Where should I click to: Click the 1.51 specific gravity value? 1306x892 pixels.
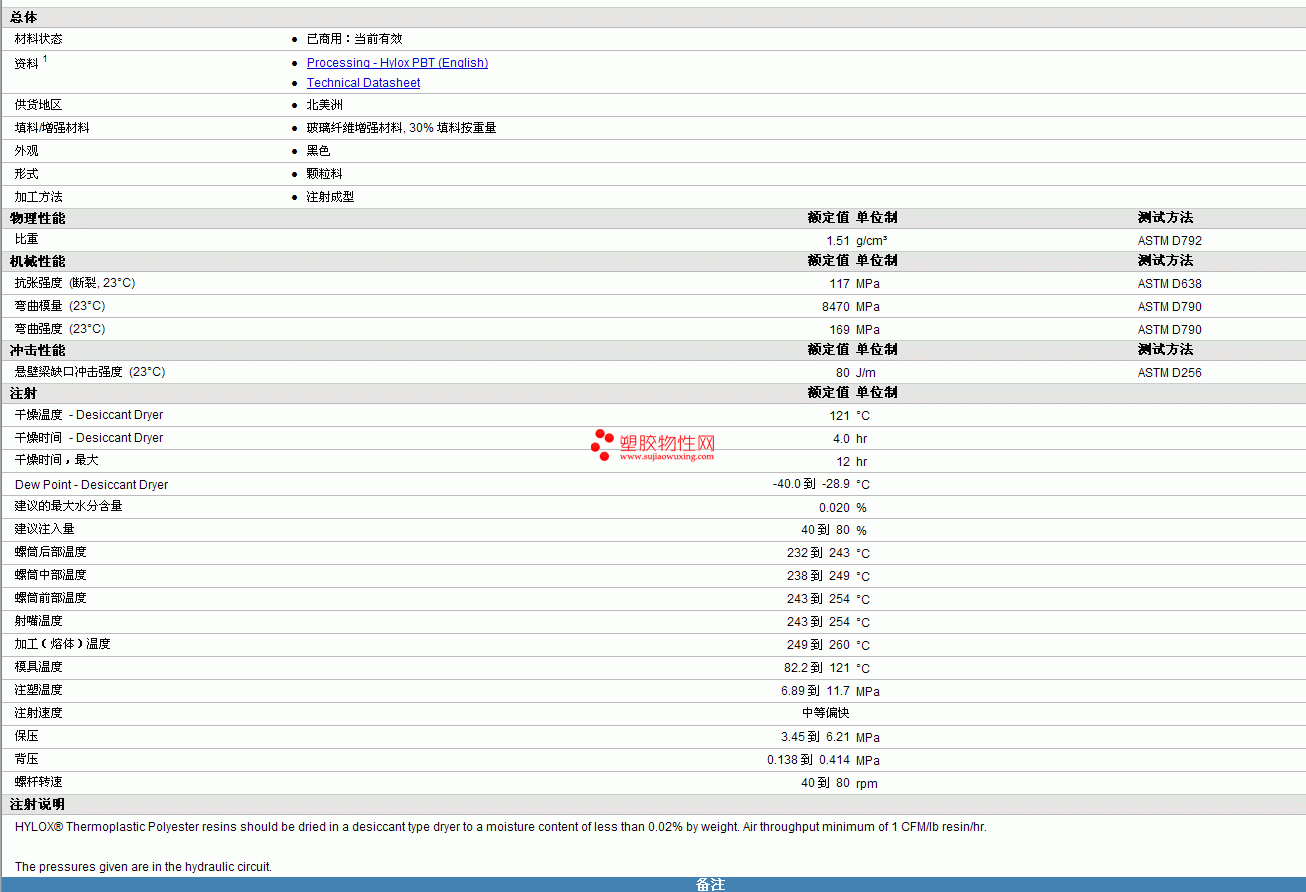838,241
